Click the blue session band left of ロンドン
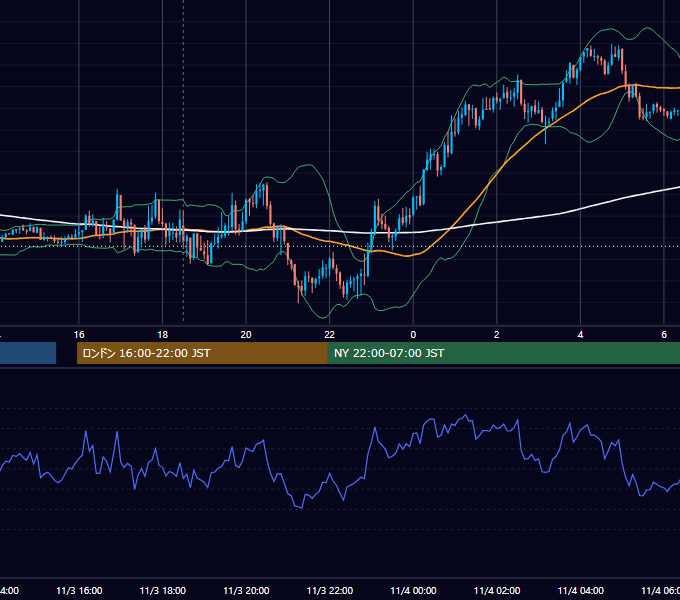This screenshot has height=600, width=680. [28, 353]
